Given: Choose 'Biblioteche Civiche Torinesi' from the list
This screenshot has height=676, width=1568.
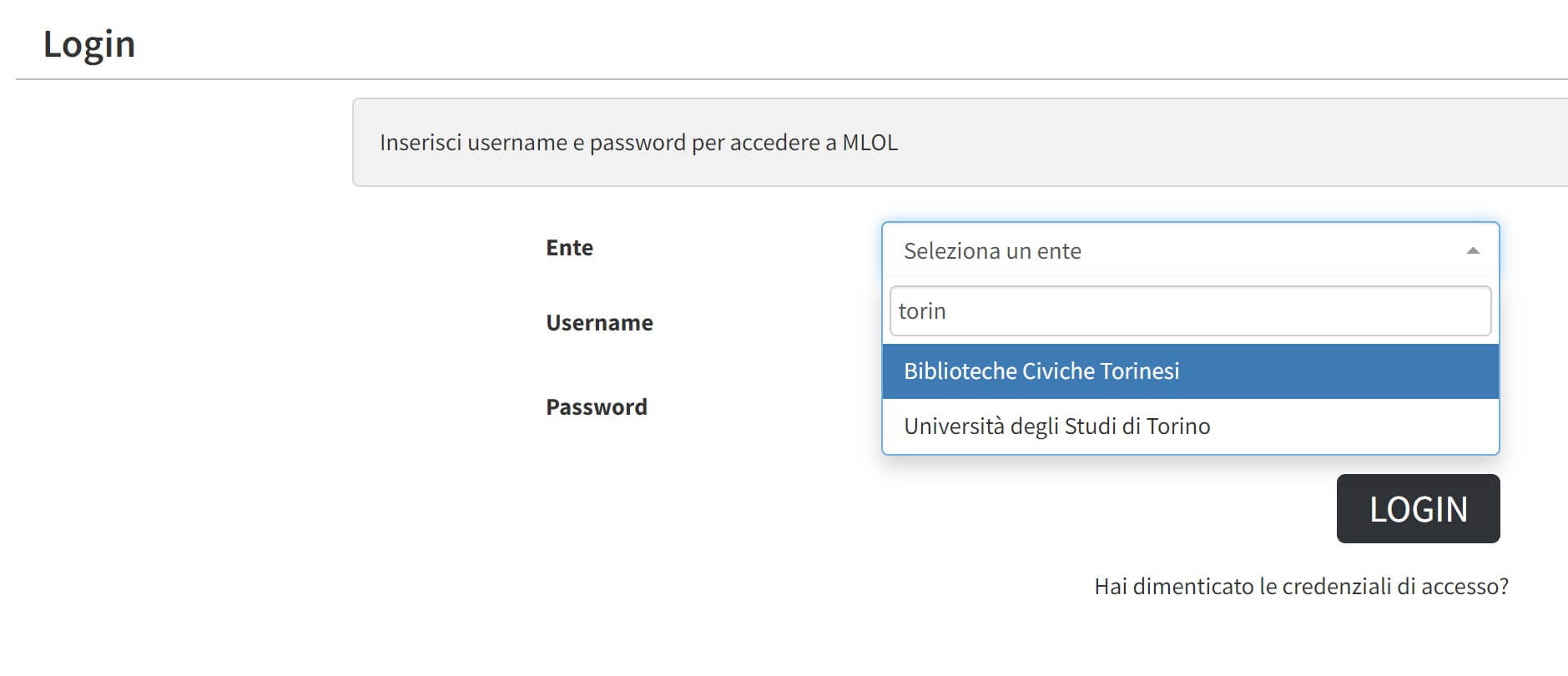Looking at the screenshot, I should (x=1041, y=371).
